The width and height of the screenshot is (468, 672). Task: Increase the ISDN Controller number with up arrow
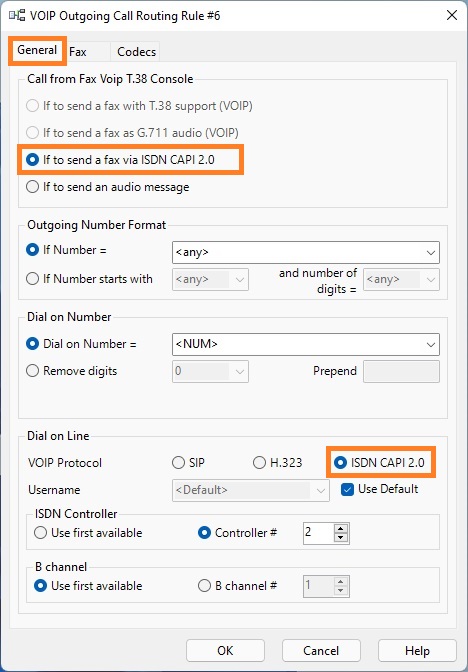point(340,528)
